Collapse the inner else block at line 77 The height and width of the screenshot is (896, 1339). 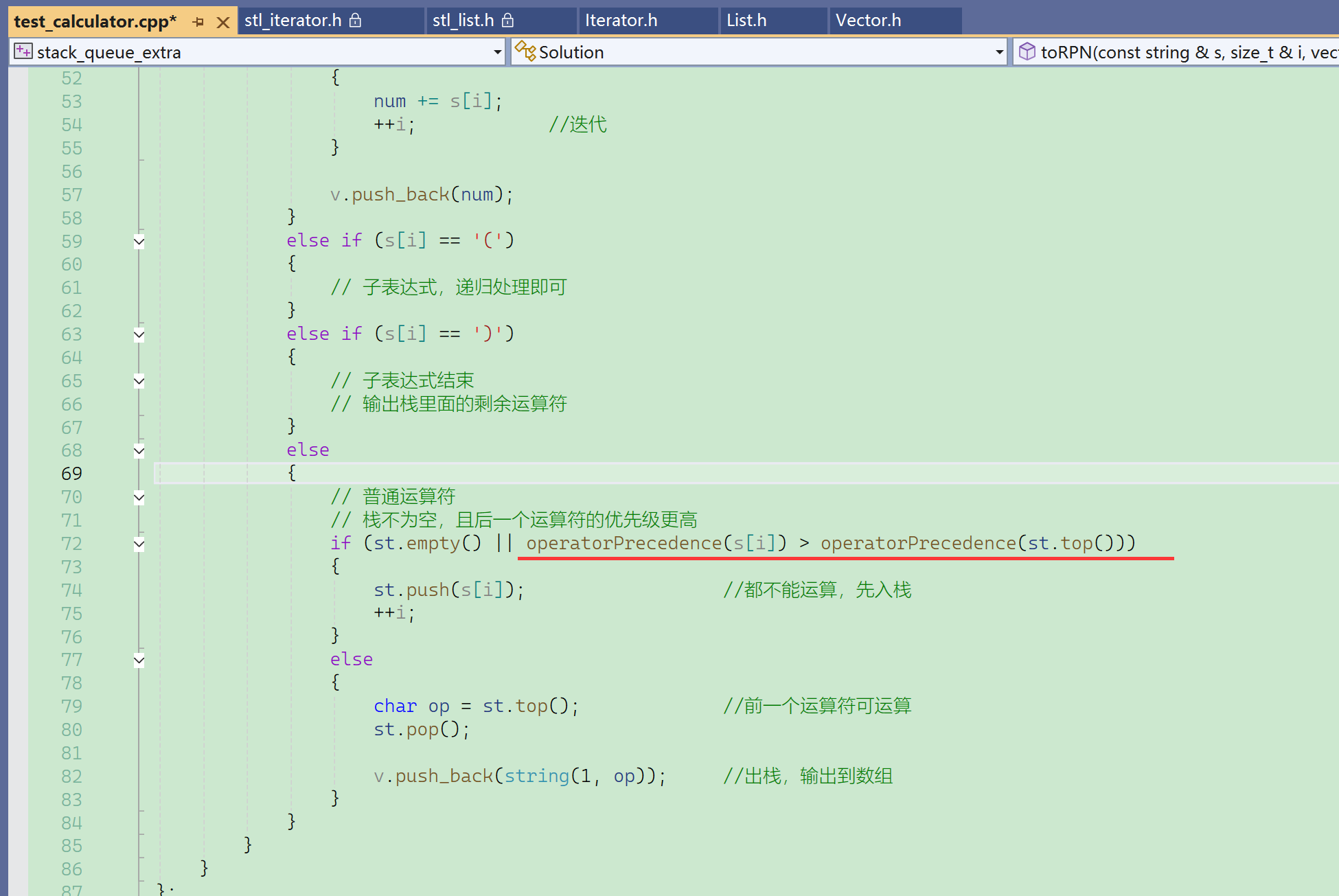click(x=139, y=660)
